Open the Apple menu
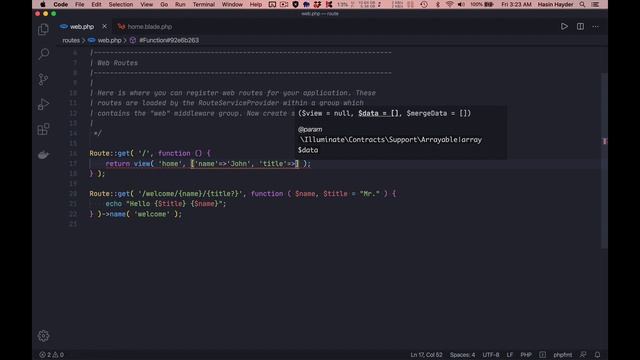The height and width of the screenshot is (360, 640). (x=43, y=4)
